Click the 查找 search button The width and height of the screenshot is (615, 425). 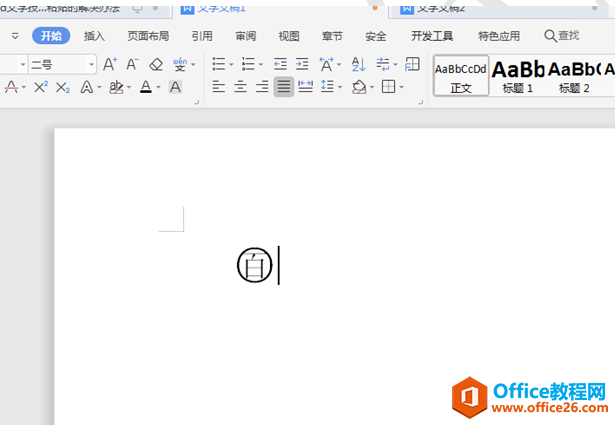(x=562, y=35)
